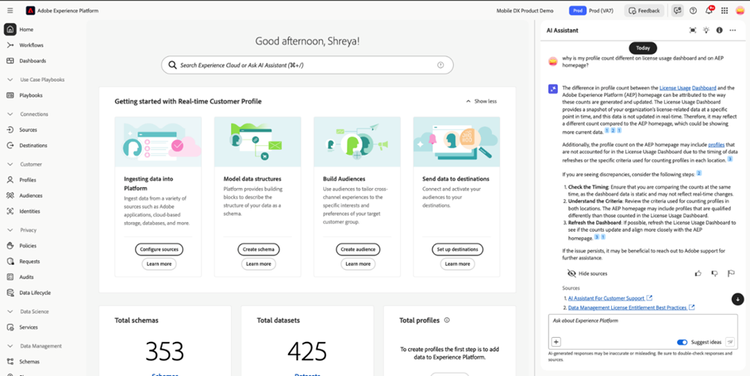Image resolution: width=750 pixels, height=376 pixels.
Task: Open Audiences in the sidebar
Action: [x=31, y=196]
